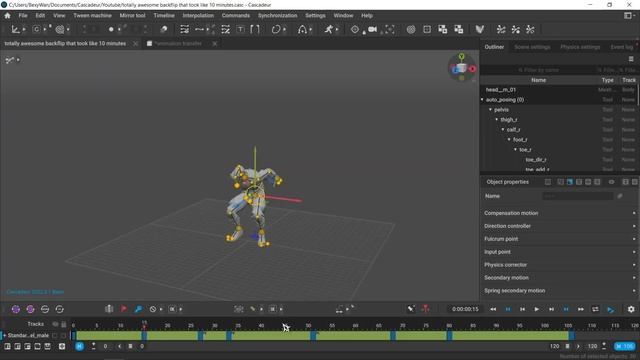
Task: Toggle the blue 106 frame button
Action: pos(624,346)
